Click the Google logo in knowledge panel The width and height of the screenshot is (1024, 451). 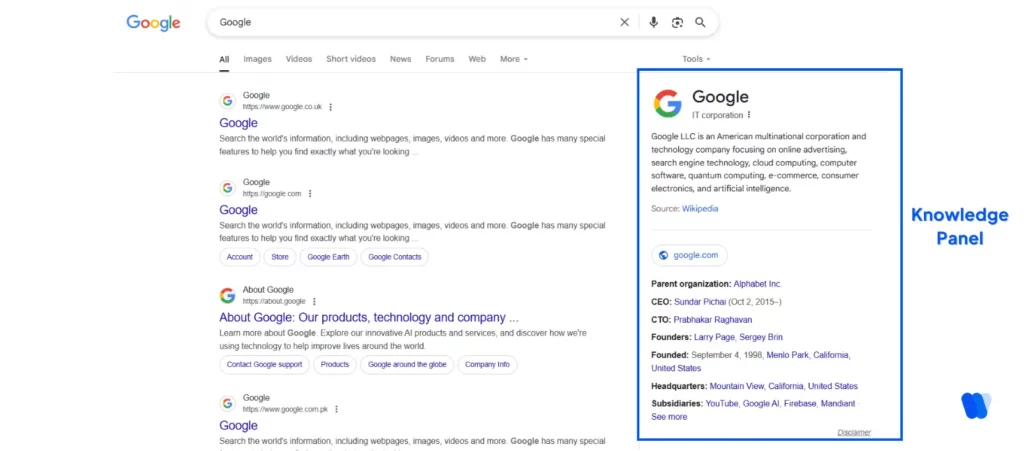667,104
